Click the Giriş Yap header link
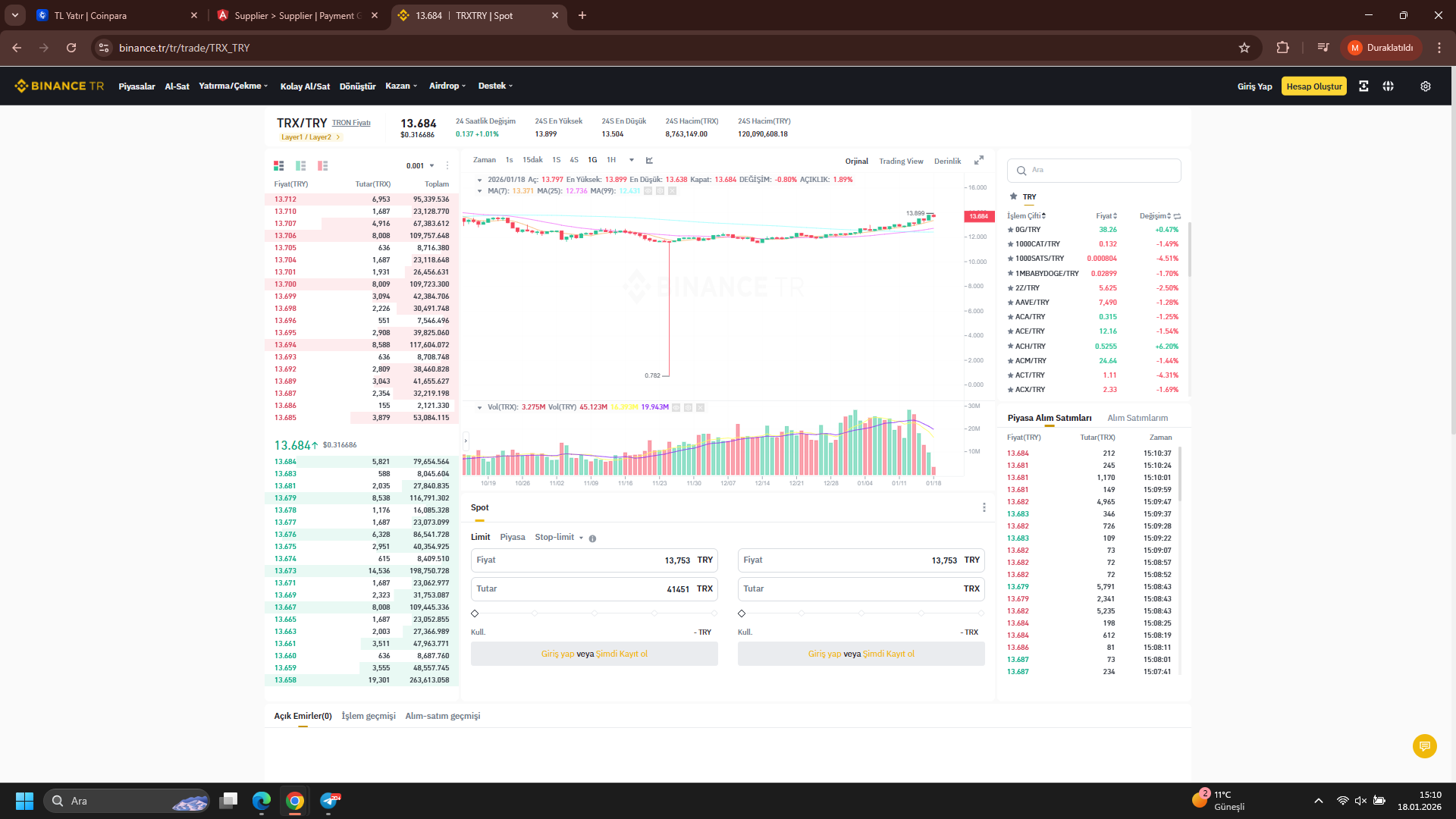Viewport: 1456px width, 819px height. [1254, 86]
